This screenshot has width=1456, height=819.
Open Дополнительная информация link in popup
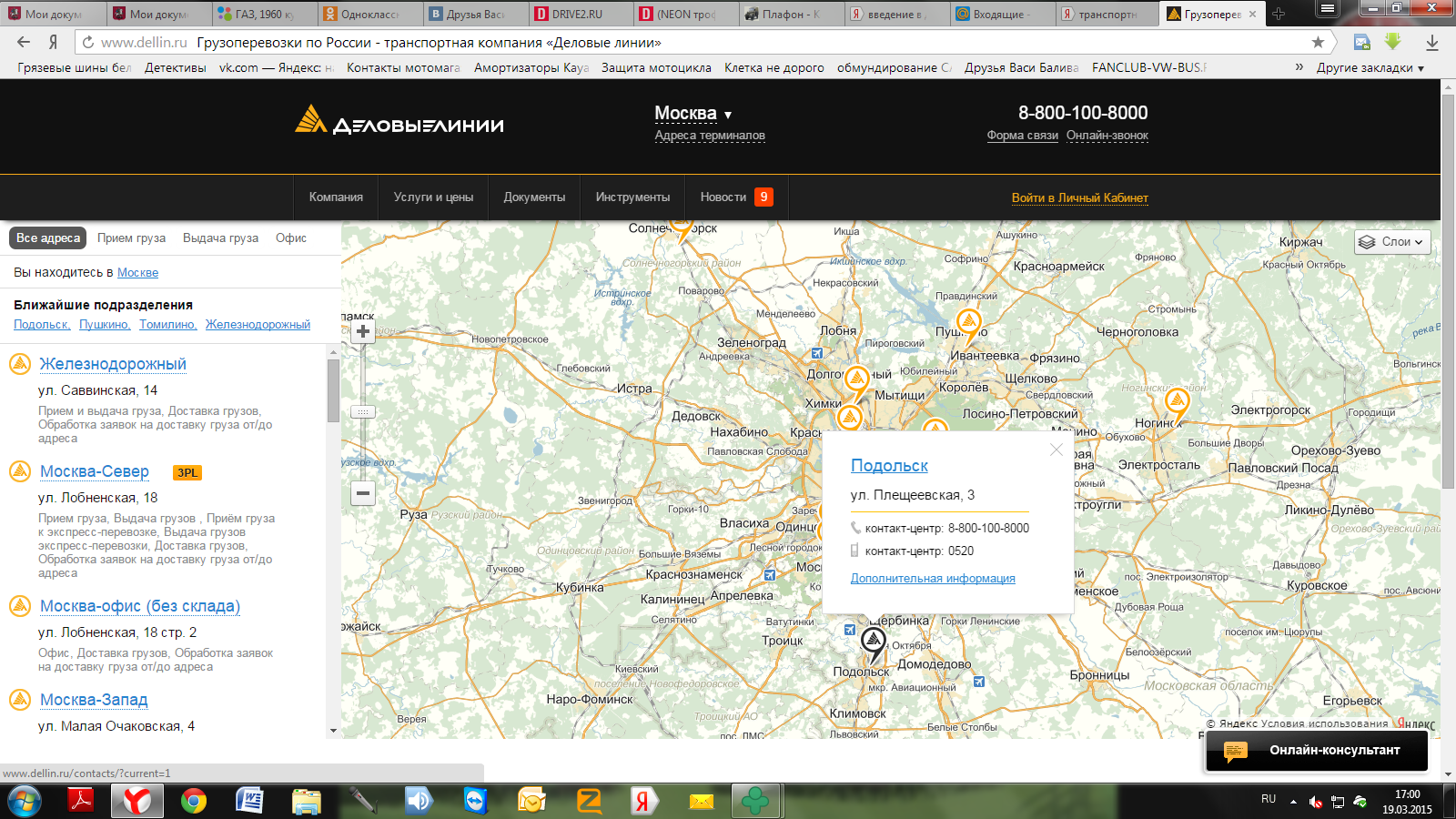click(933, 579)
